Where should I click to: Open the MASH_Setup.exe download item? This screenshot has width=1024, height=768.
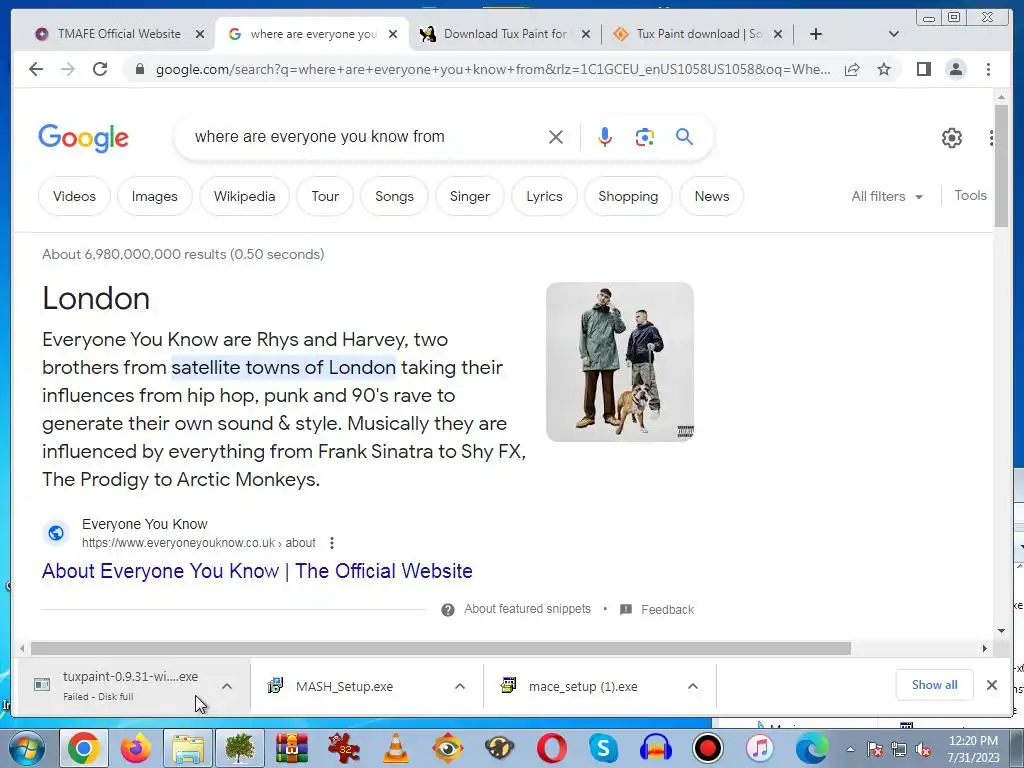coord(344,686)
